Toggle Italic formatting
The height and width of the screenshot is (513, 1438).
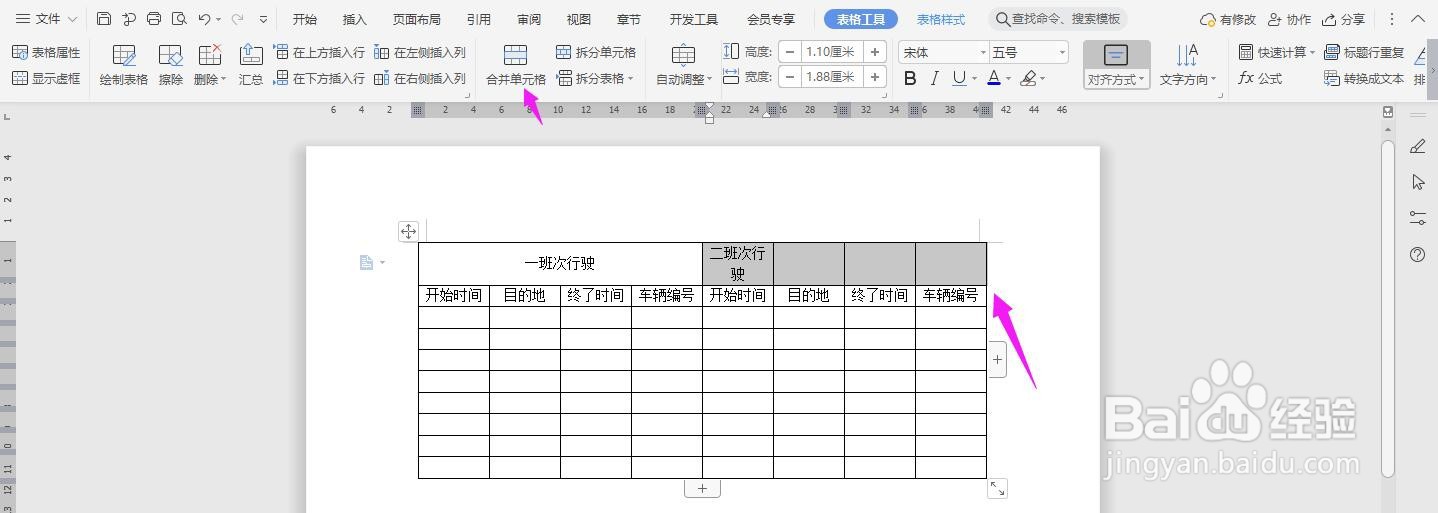pos(934,78)
